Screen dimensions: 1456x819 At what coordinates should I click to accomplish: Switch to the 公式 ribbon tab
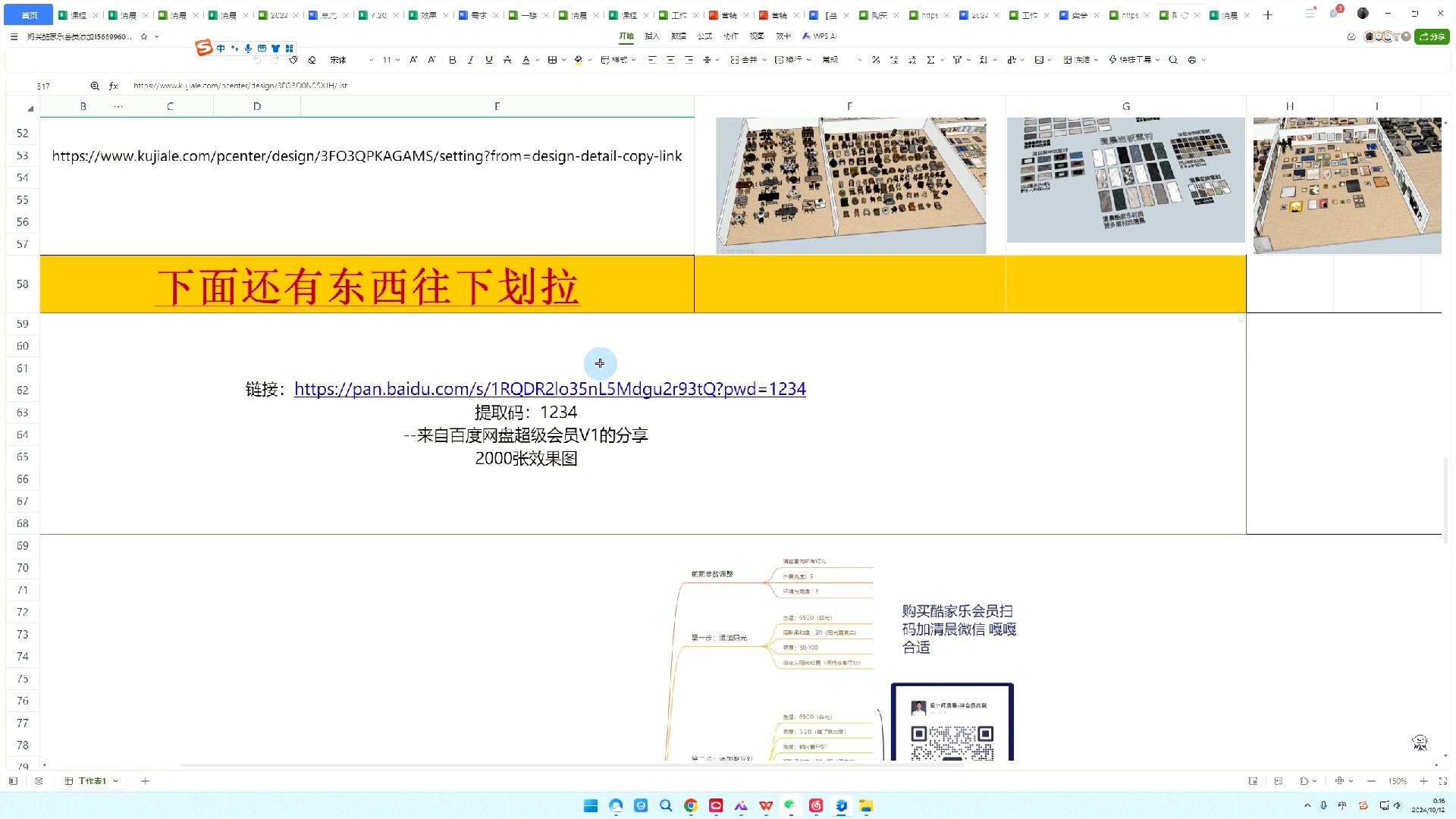704,36
